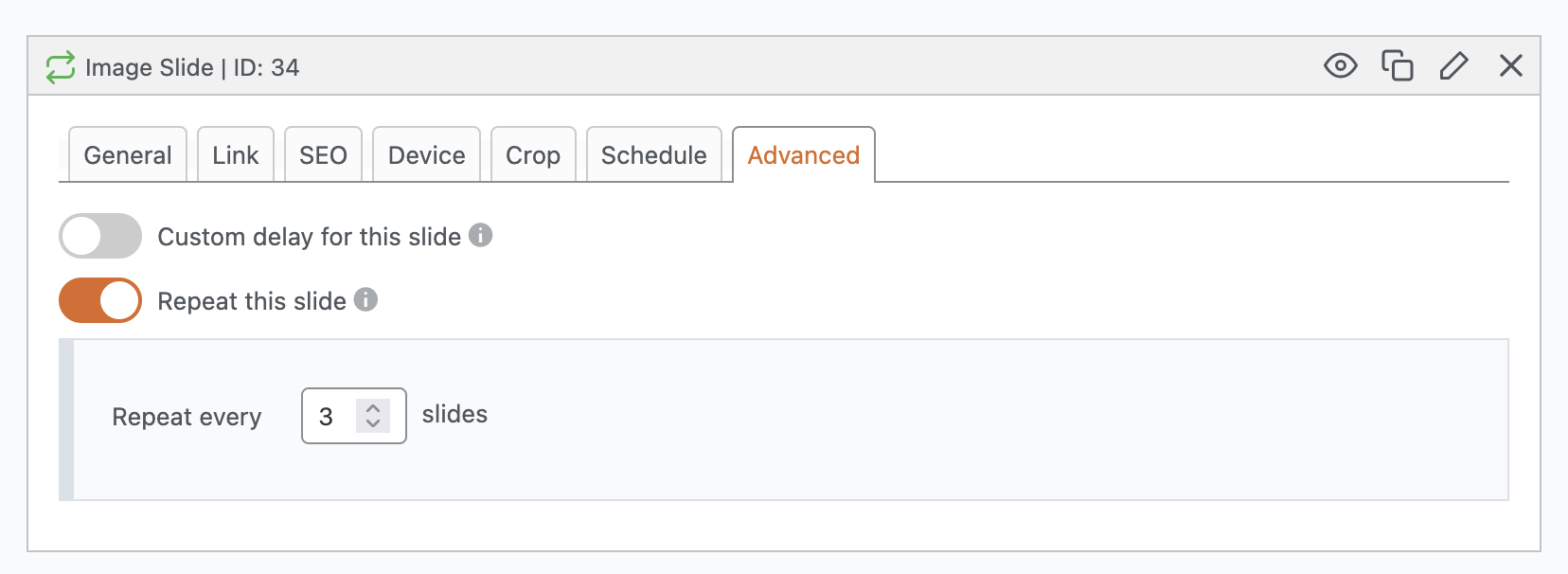The width and height of the screenshot is (1568, 574).
Task: Edit the slide with the pencil icon
Action: tap(1453, 65)
